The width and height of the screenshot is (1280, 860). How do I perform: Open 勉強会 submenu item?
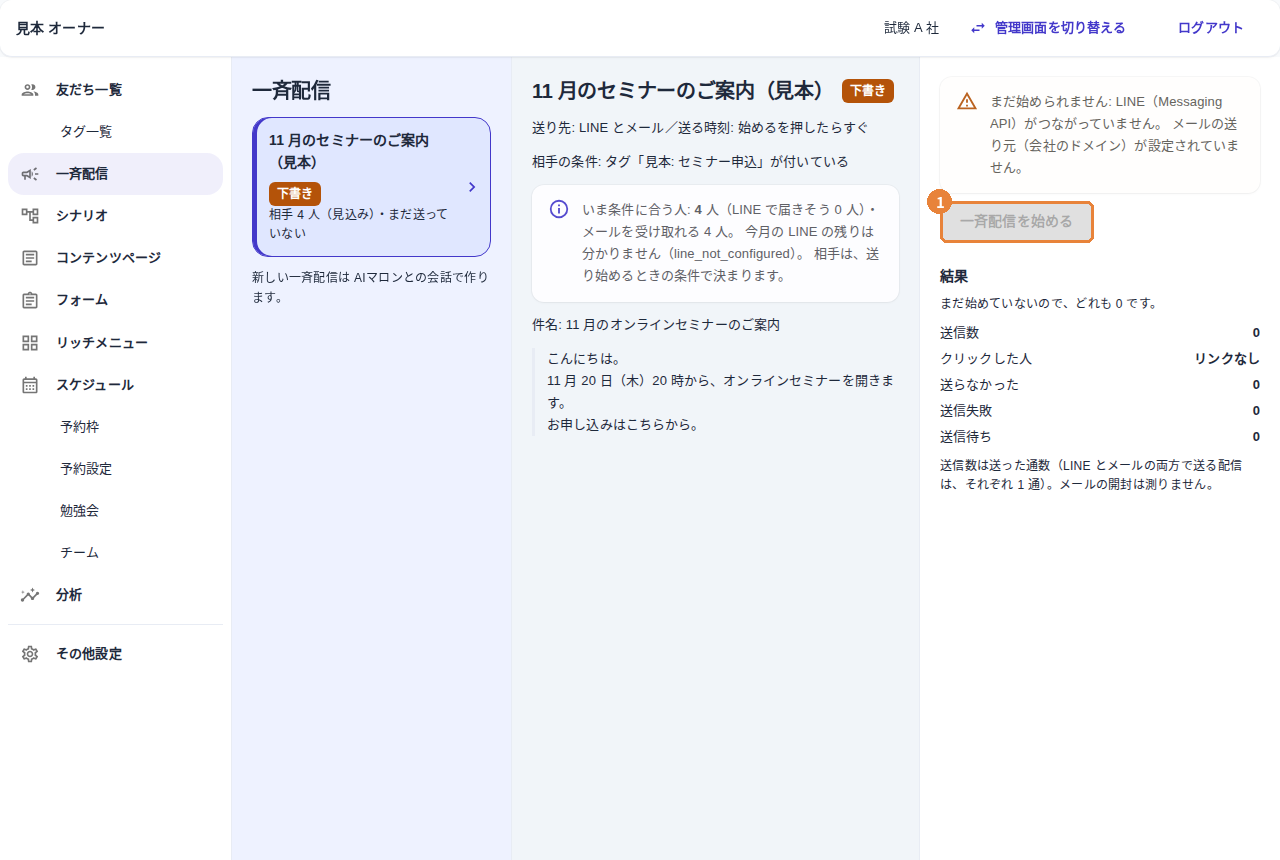[x=115, y=511]
